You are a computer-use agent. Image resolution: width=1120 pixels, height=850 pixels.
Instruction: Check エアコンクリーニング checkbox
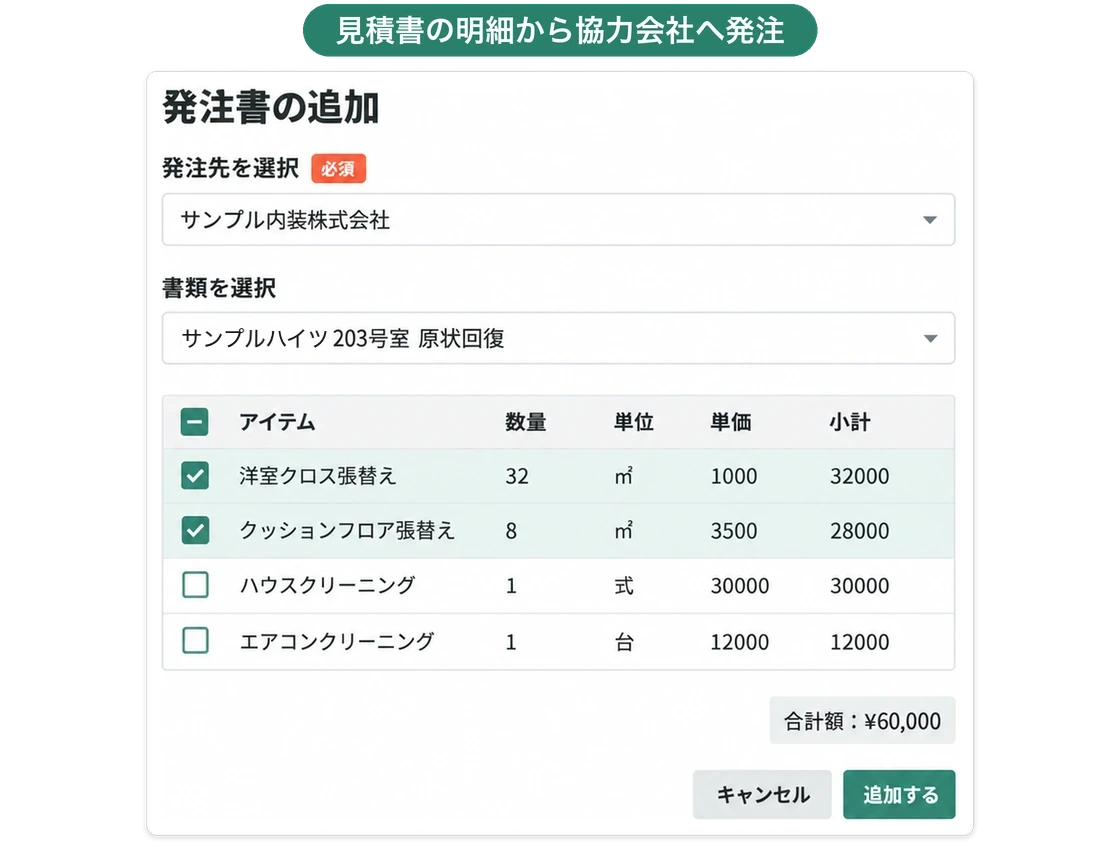pyautogui.click(x=195, y=641)
